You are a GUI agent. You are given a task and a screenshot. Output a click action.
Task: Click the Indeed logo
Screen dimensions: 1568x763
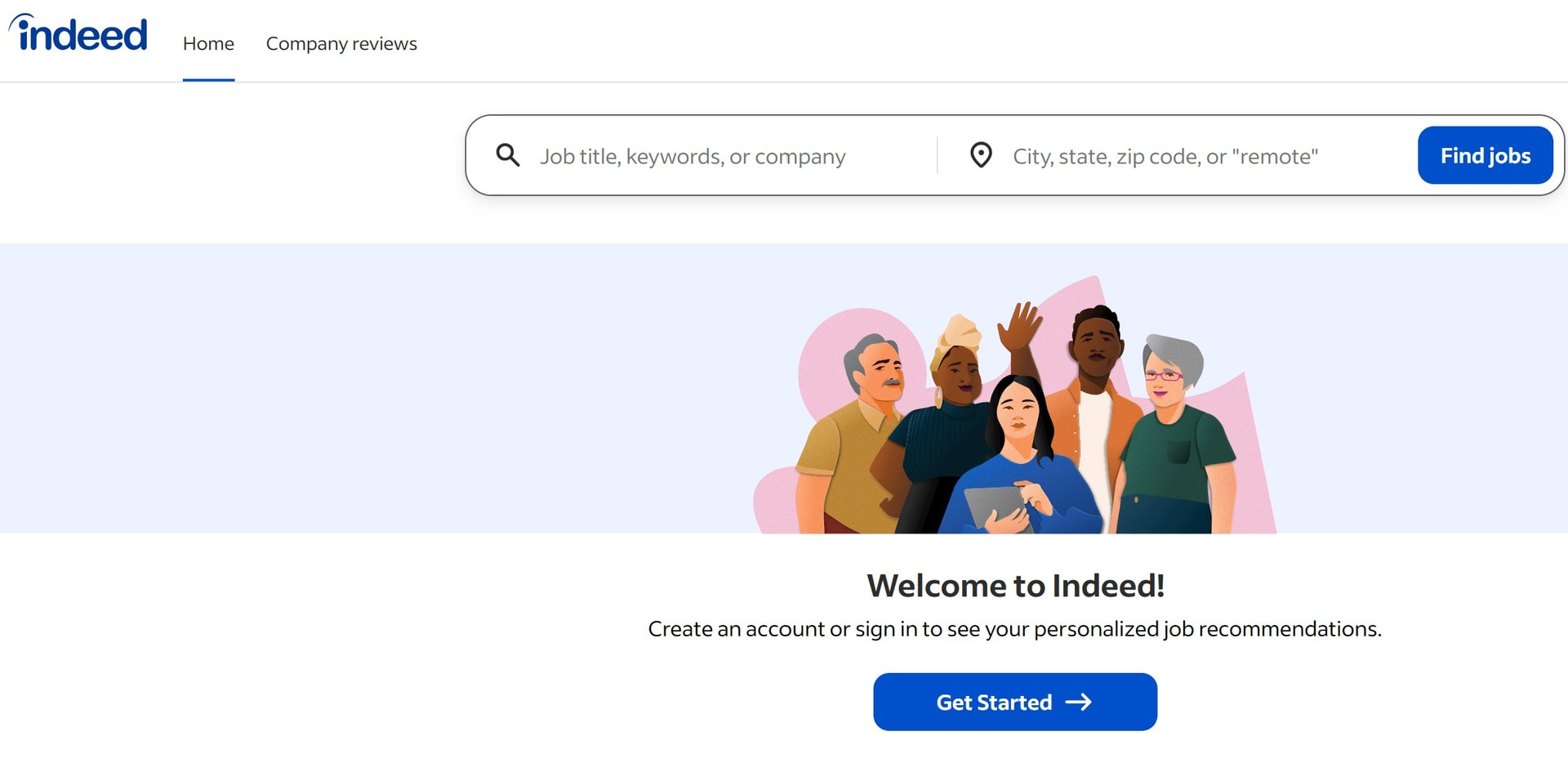coord(78,33)
